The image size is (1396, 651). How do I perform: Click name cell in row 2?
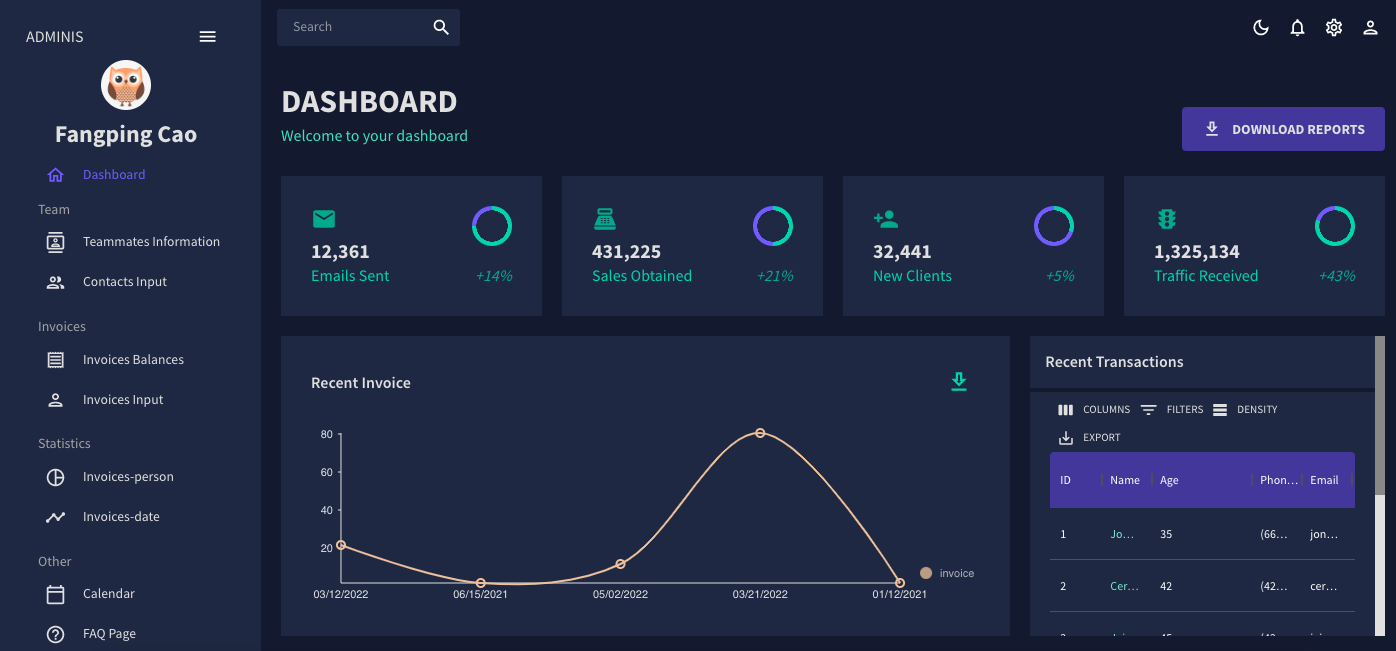(x=1125, y=586)
